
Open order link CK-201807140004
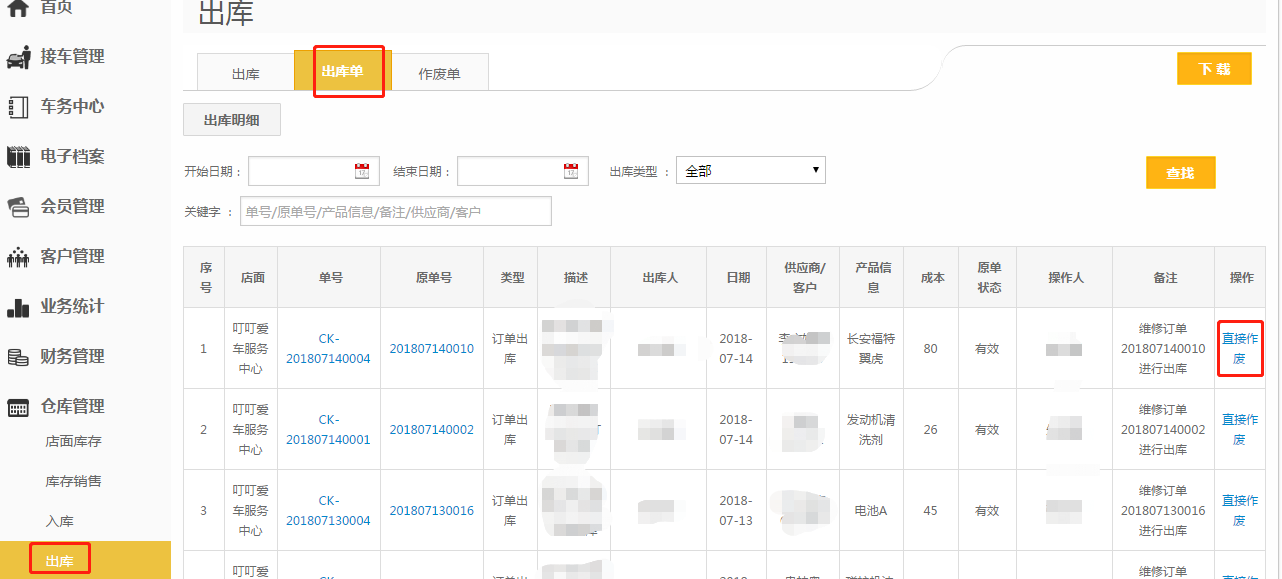coord(330,348)
